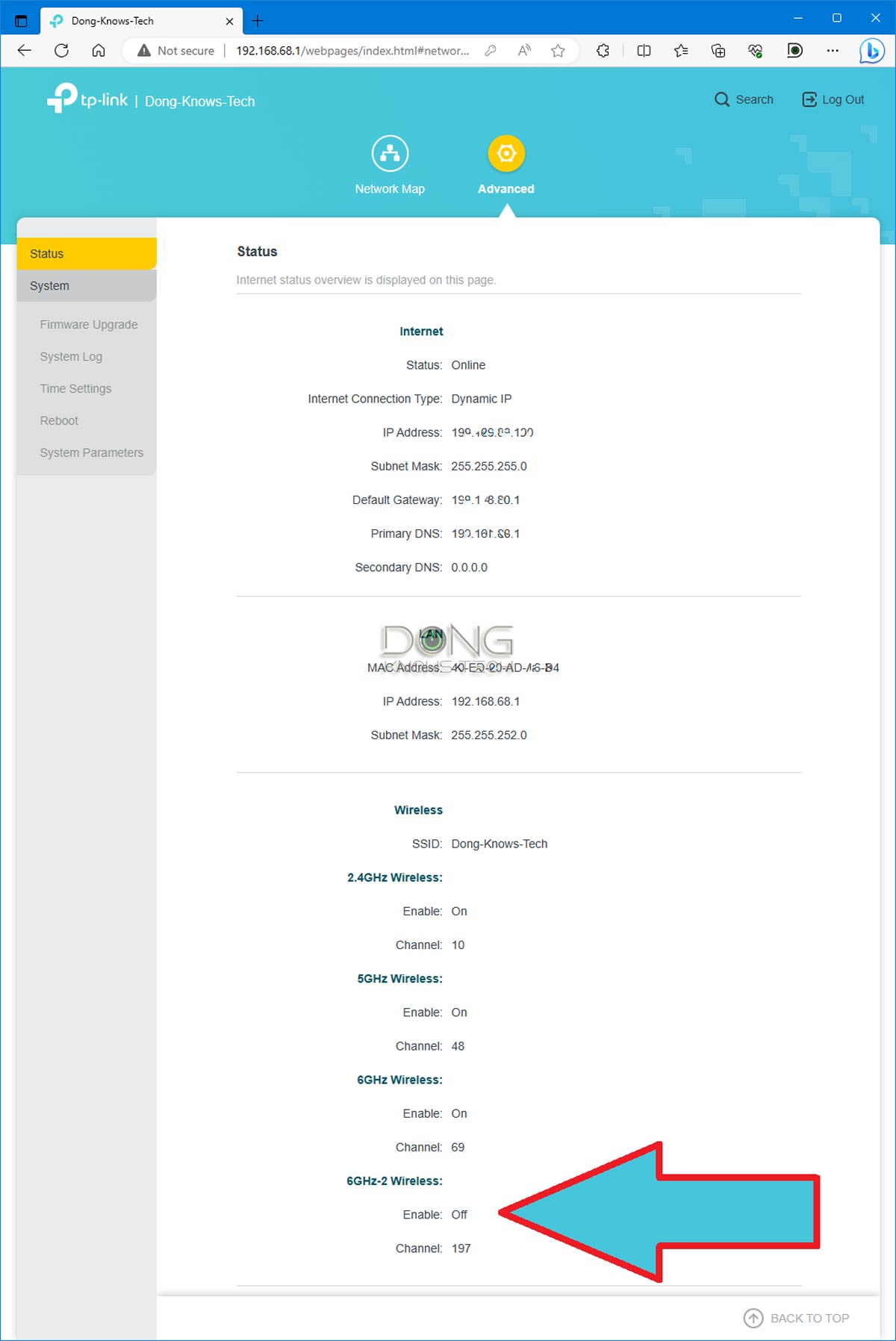Click 6GHz-2 Enable value Off
Viewport: 896px width, 1341px height.
[x=459, y=1215]
